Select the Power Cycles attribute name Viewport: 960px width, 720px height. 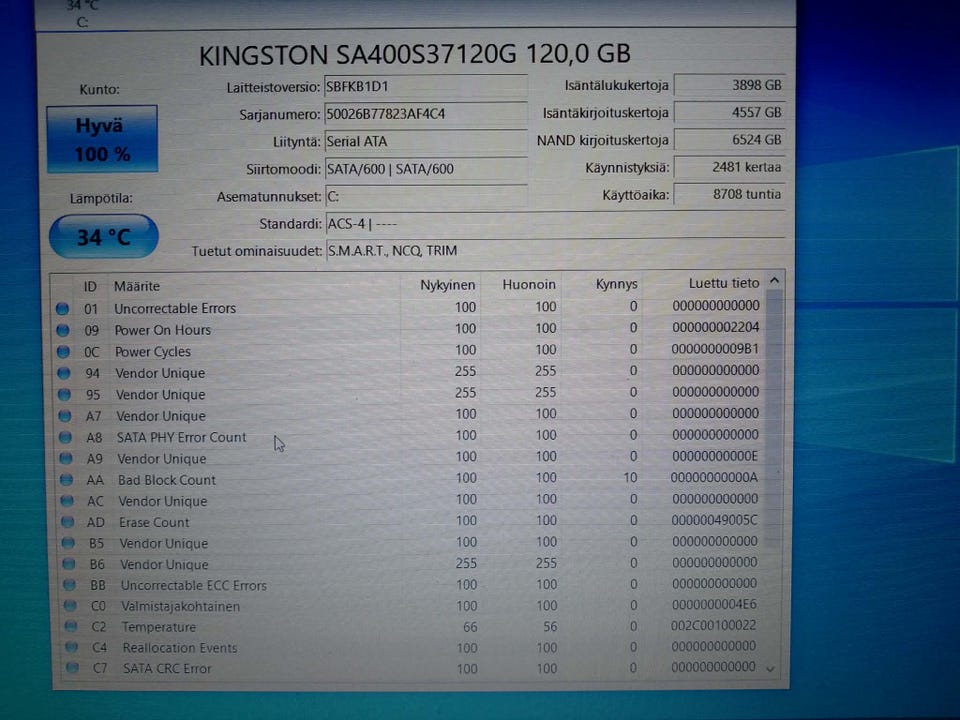153,352
